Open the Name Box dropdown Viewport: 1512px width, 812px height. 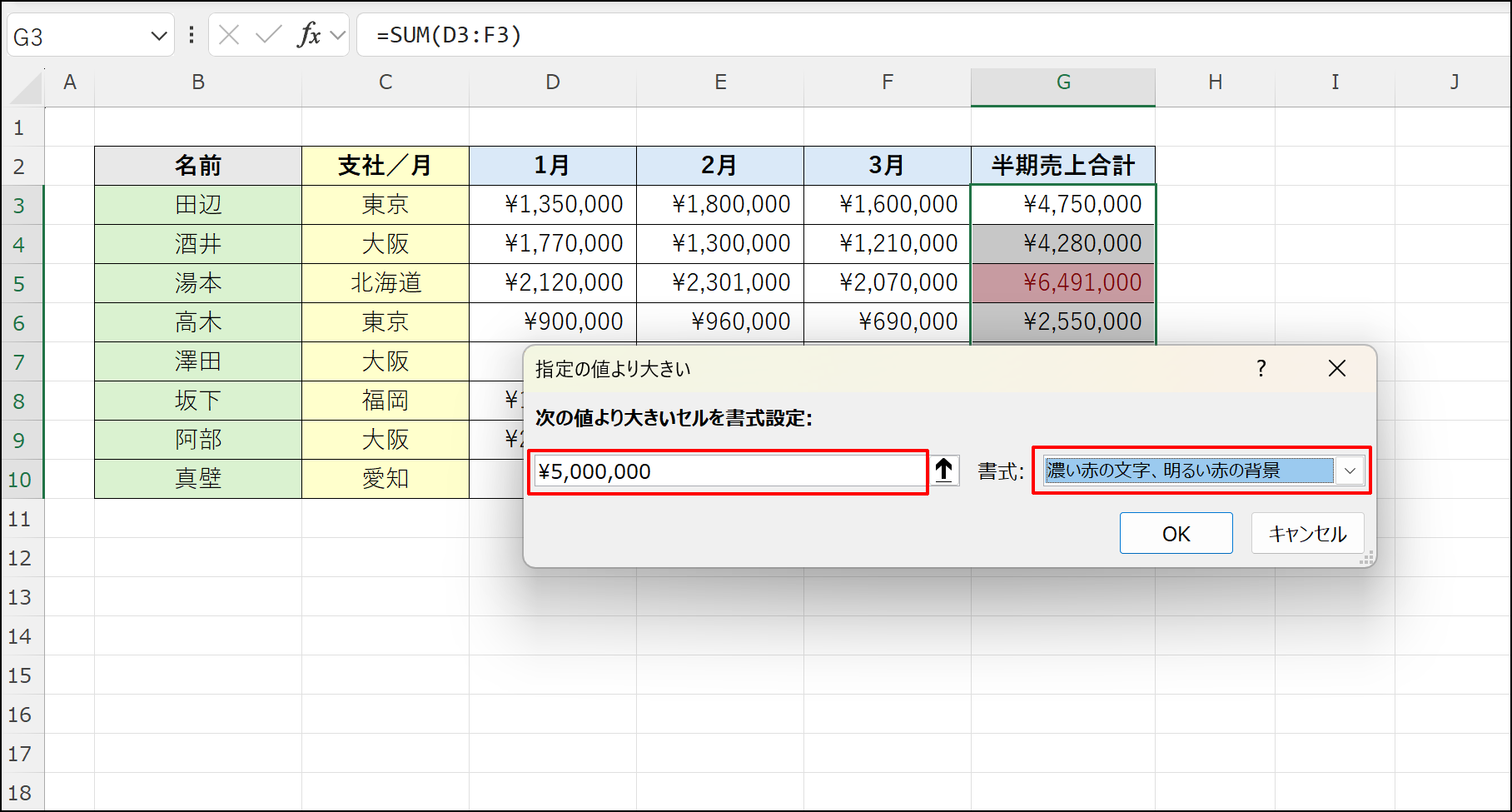(x=157, y=35)
